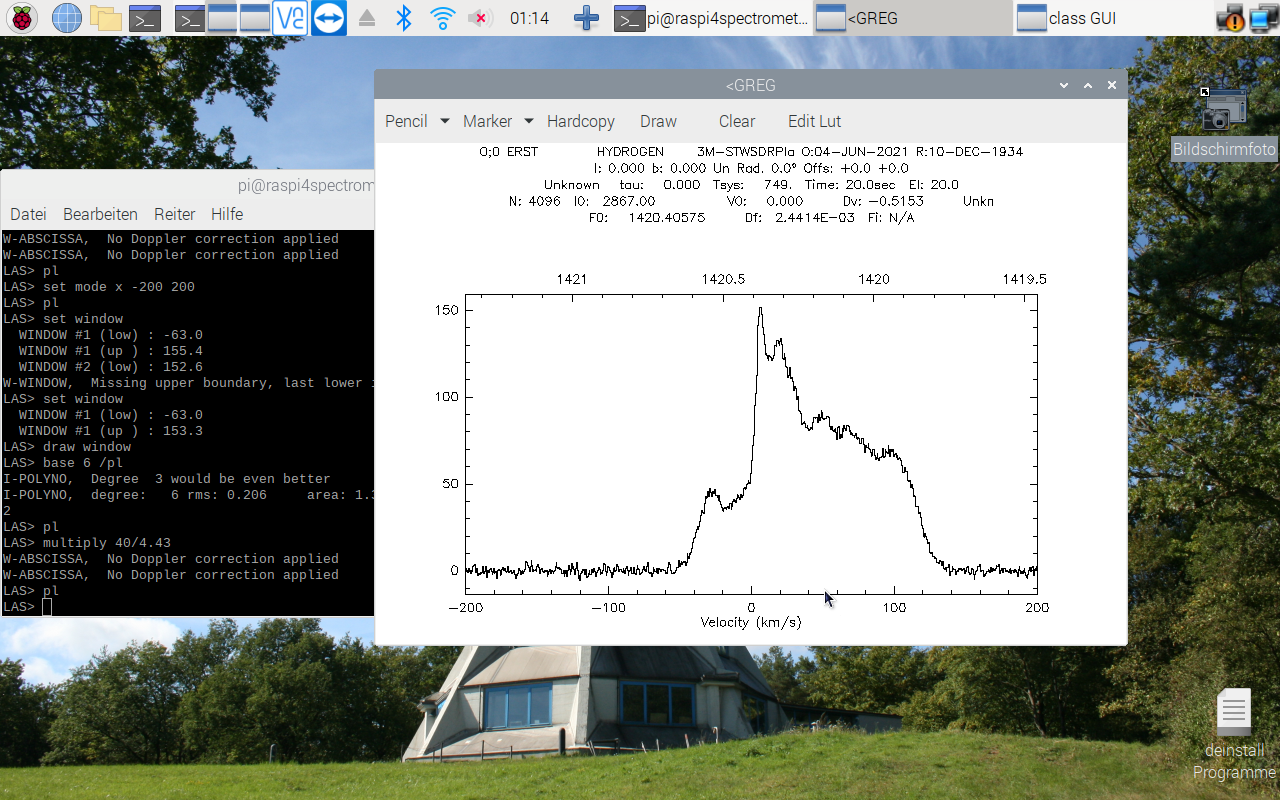Viewport: 1280px width, 800px height.
Task: Switch to the <GREG taskbar entry
Action: point(912,18)
